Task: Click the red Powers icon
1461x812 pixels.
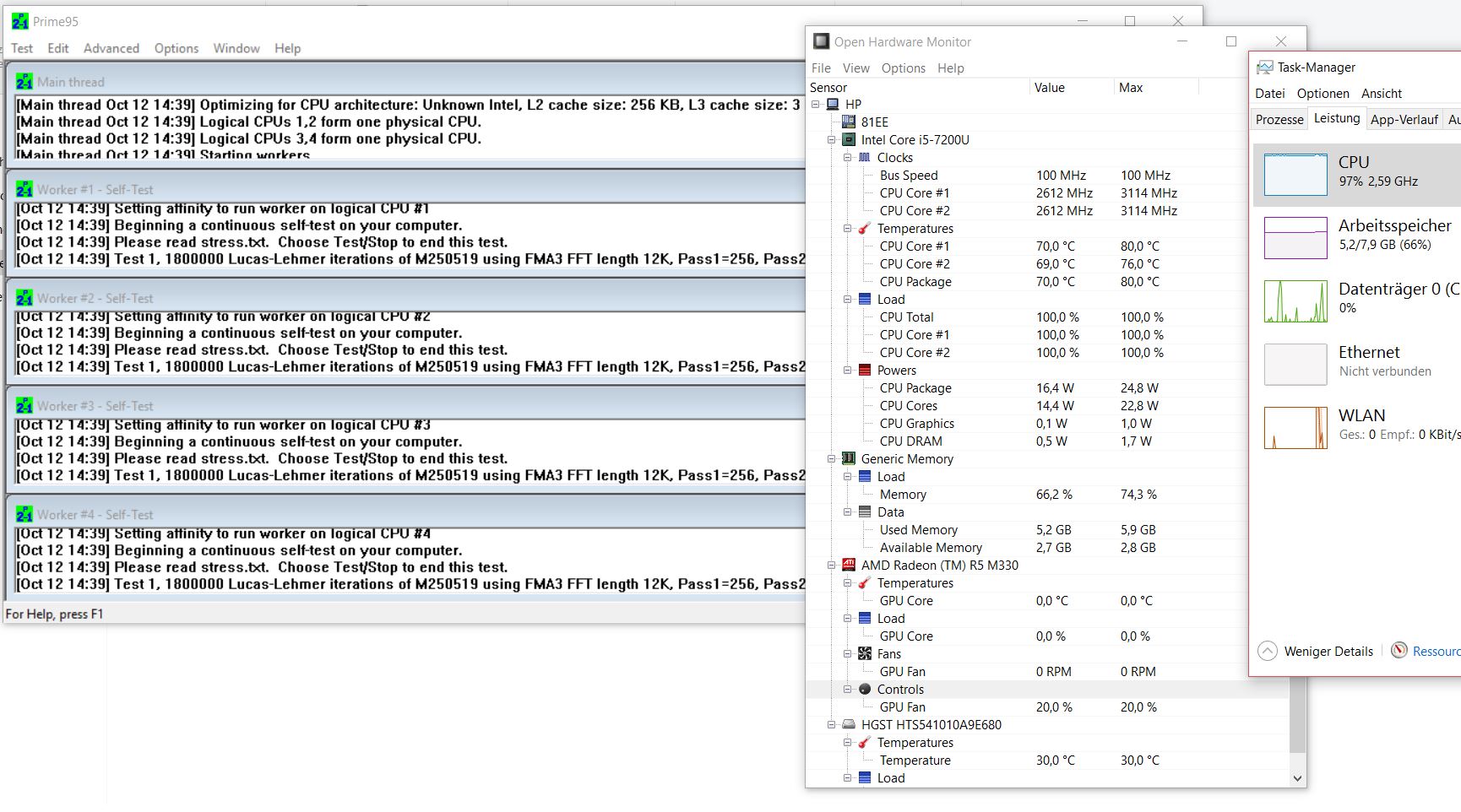Action: tap(865, 371)
